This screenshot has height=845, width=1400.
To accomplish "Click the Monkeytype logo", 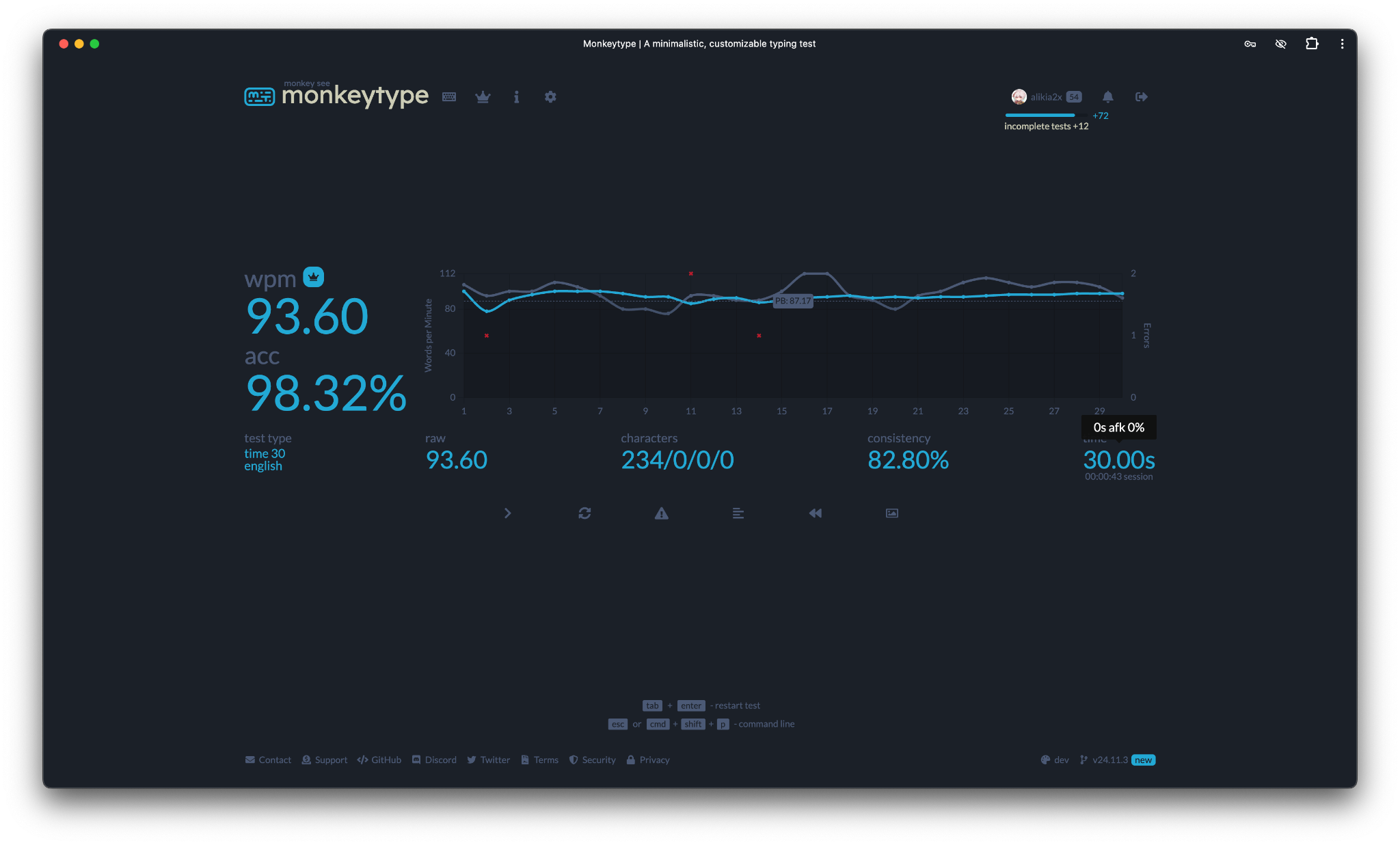I will pyautogui.click(x=335, y=96).
